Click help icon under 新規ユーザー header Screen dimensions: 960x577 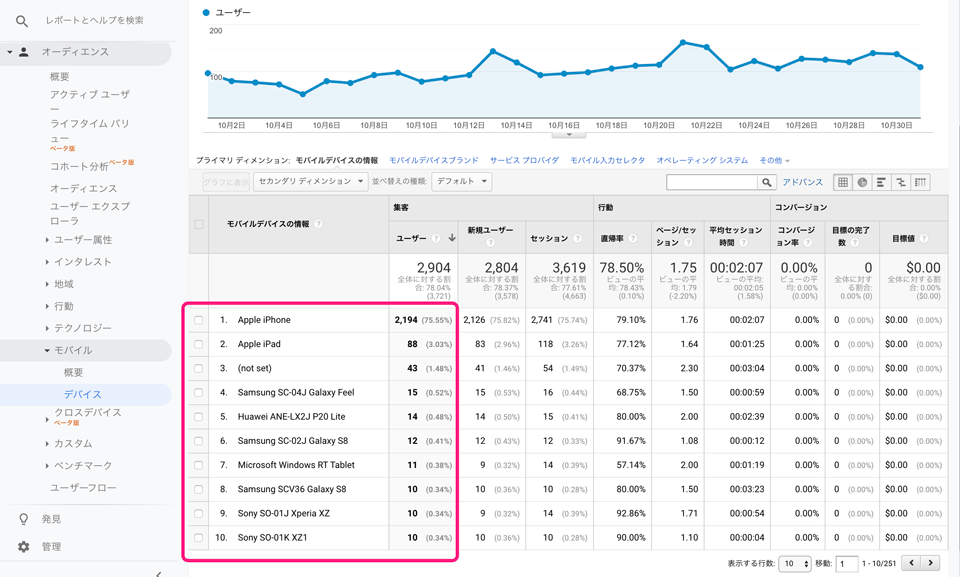(x=490, y=243)
